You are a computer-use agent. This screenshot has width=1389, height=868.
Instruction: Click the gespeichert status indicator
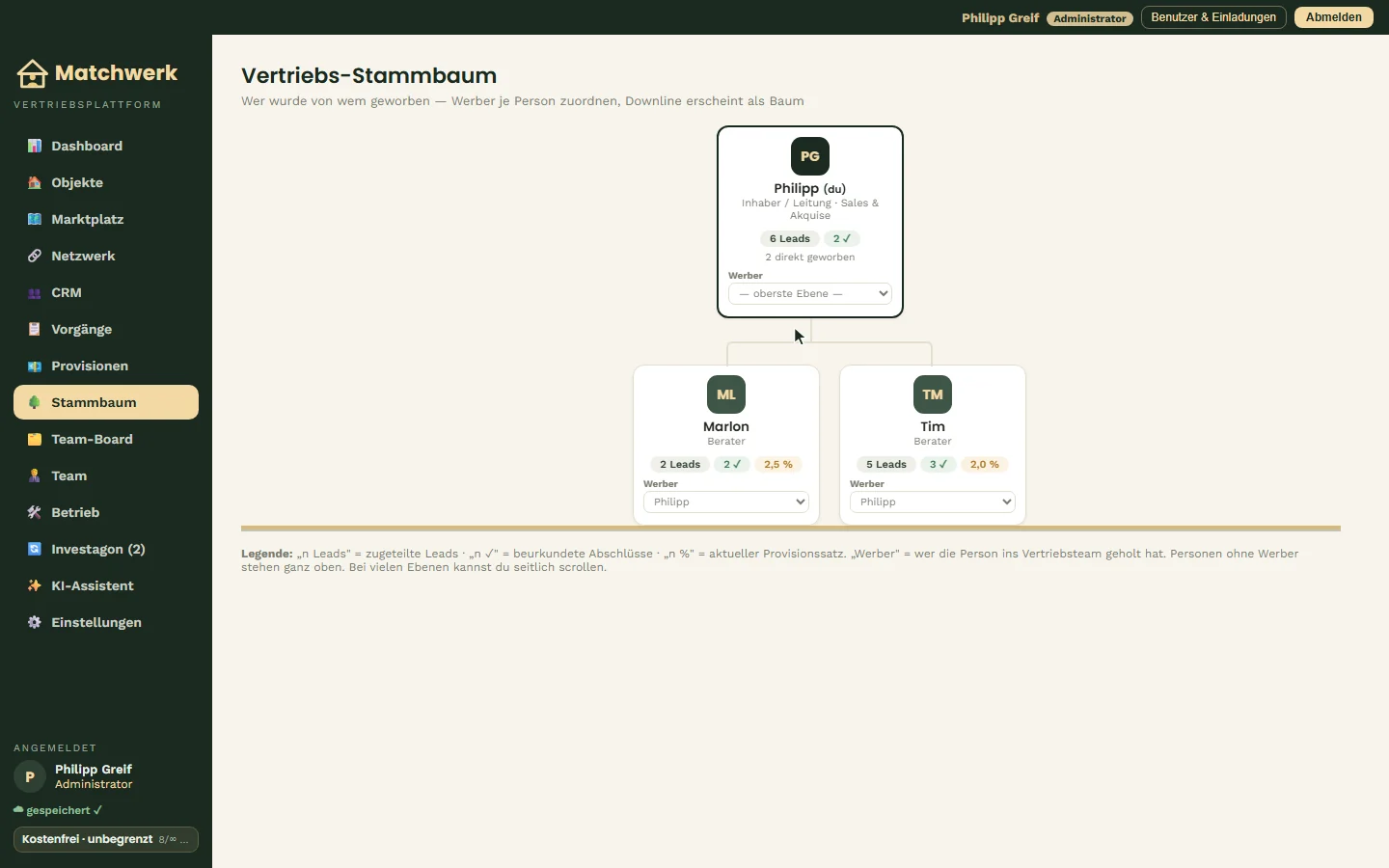coord(58,810)
